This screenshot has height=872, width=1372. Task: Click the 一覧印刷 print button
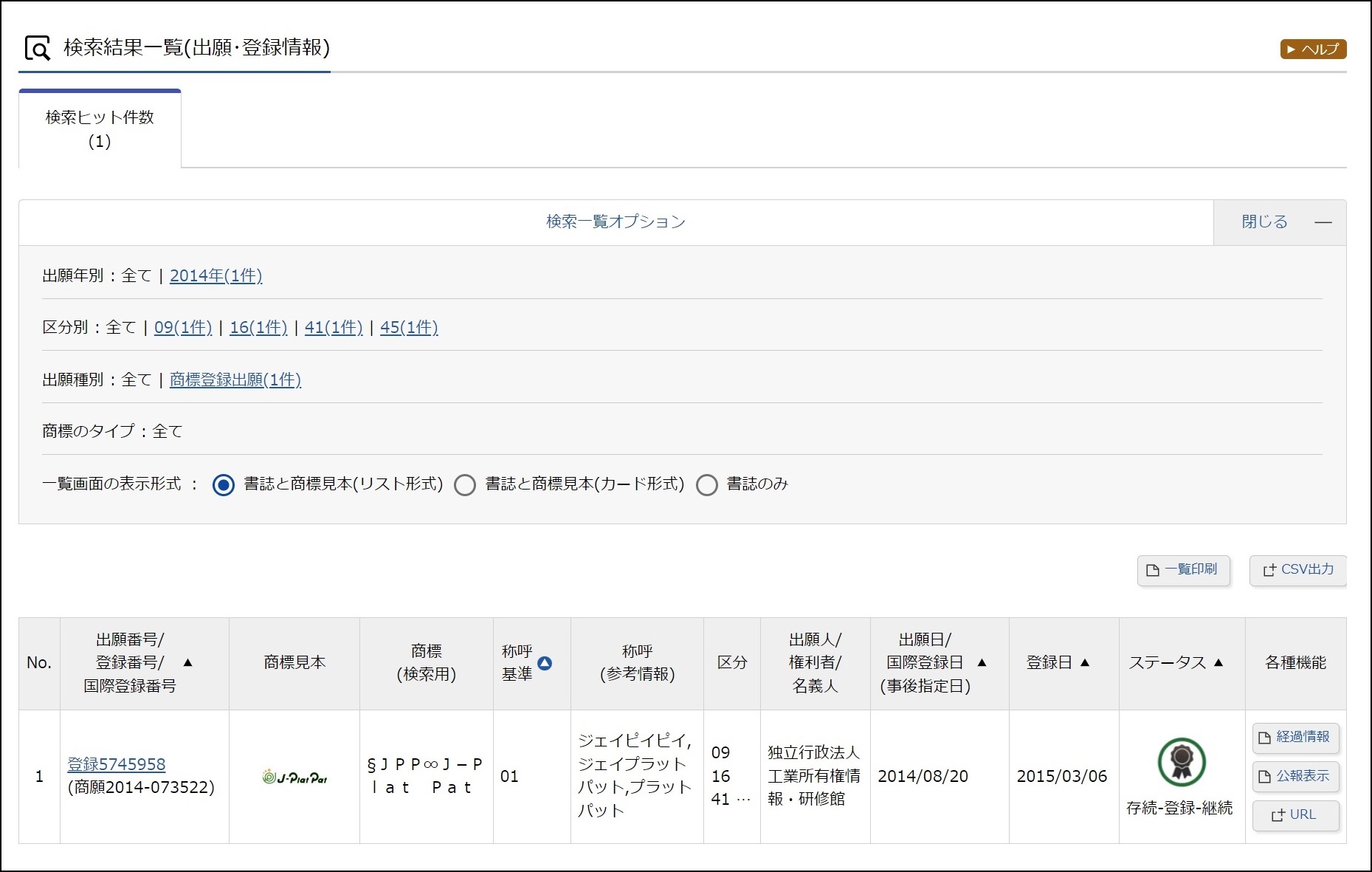(x=1183, y=570)
